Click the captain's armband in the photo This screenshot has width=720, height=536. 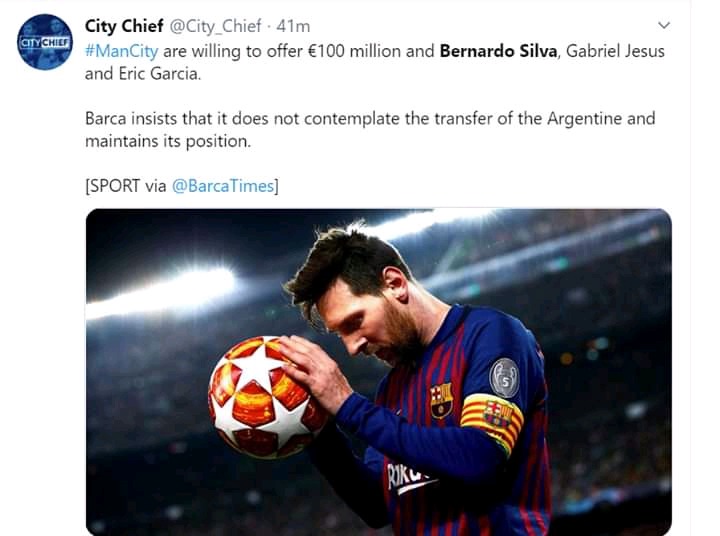pos(492,419)
